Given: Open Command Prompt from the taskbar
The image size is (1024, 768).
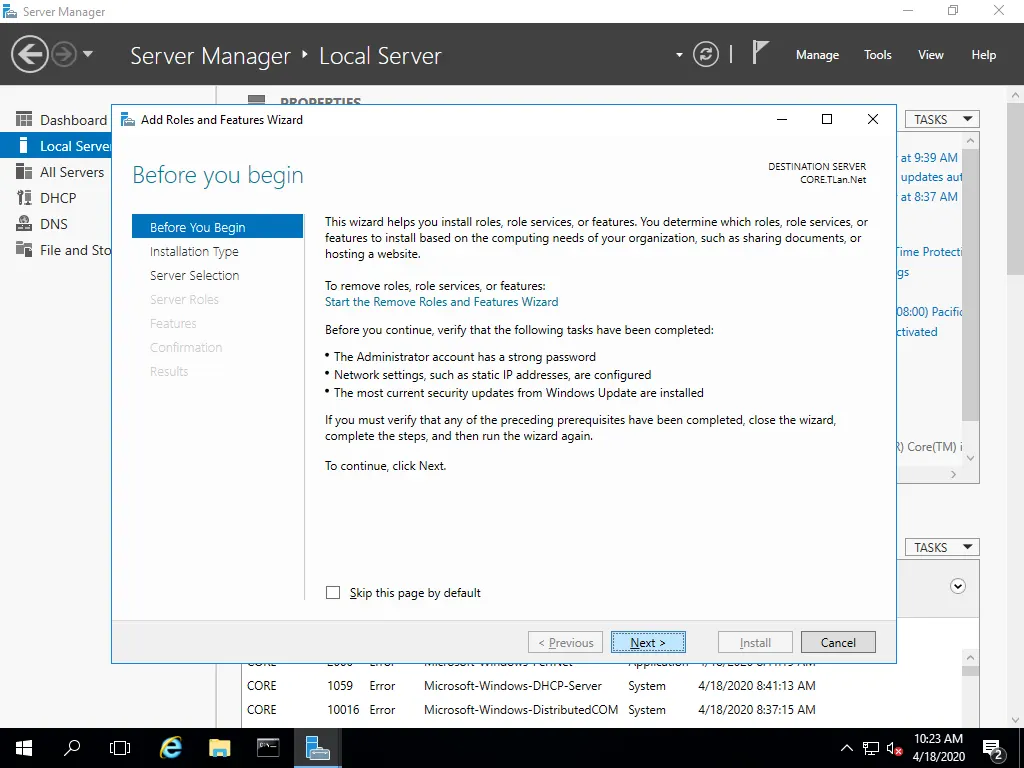Looking at the screenshot, I should [268, 748].
